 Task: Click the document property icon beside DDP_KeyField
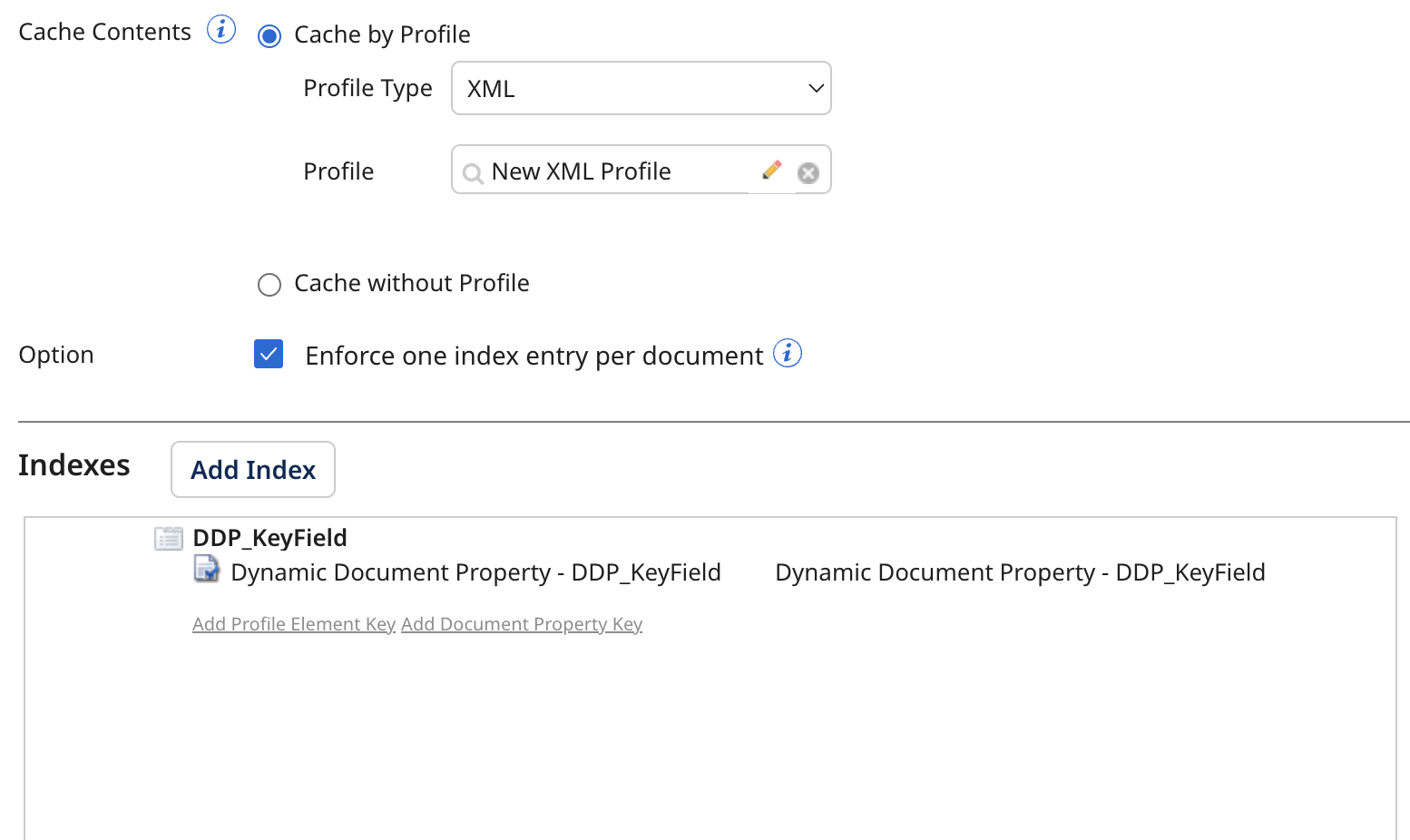tap(207, 571)
